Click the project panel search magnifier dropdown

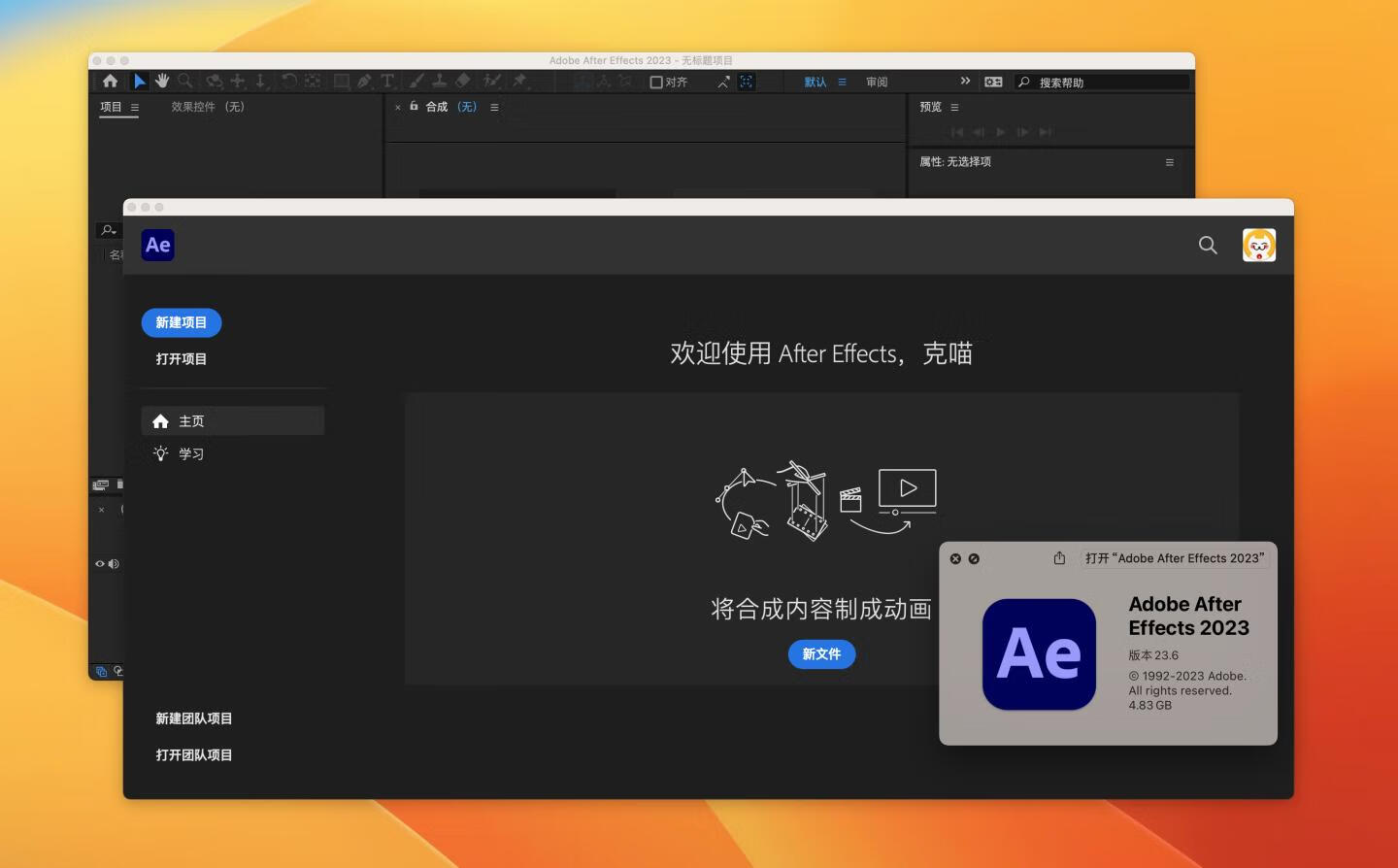coord(109,230)
